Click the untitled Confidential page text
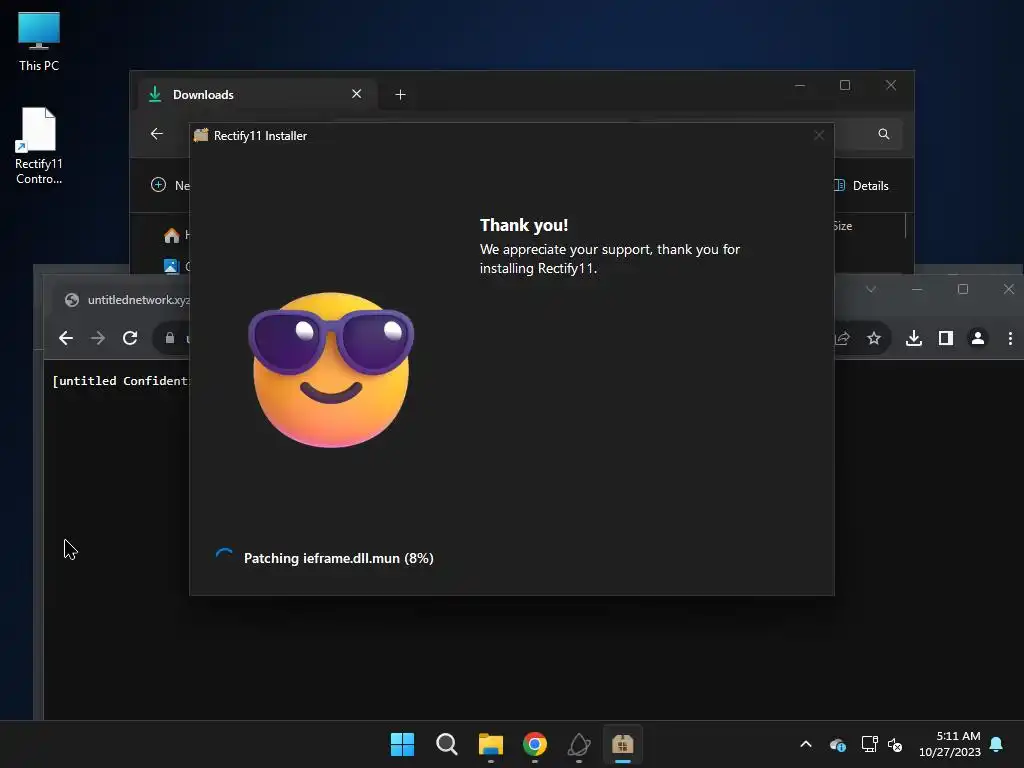The image size is (1024, 768). 121,381
